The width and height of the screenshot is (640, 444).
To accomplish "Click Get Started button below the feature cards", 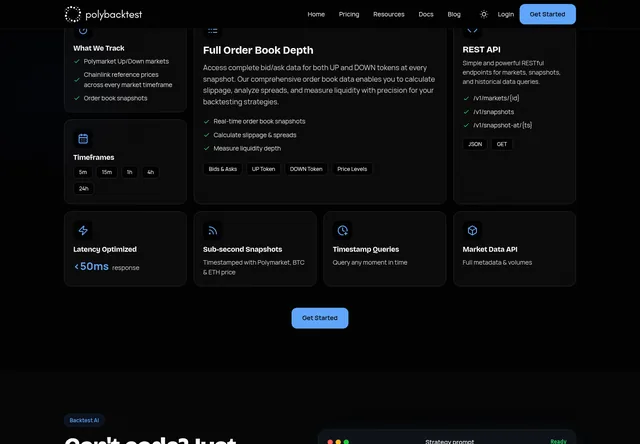I will (x=320, y=318).
